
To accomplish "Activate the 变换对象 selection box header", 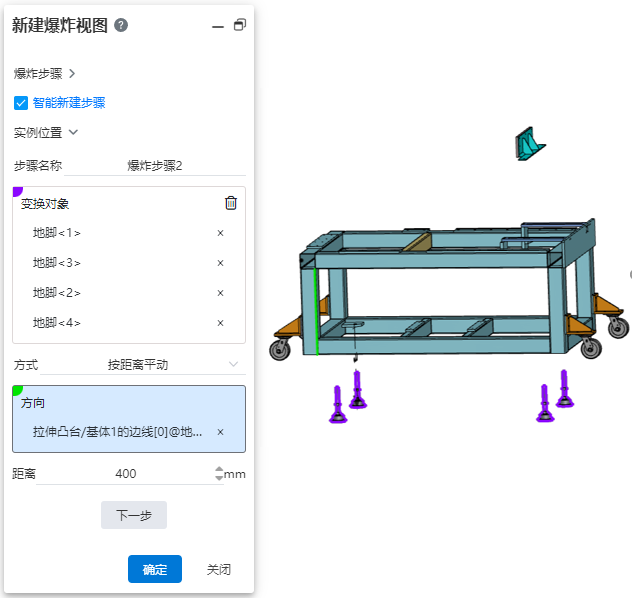I will (x=45, y=204).
